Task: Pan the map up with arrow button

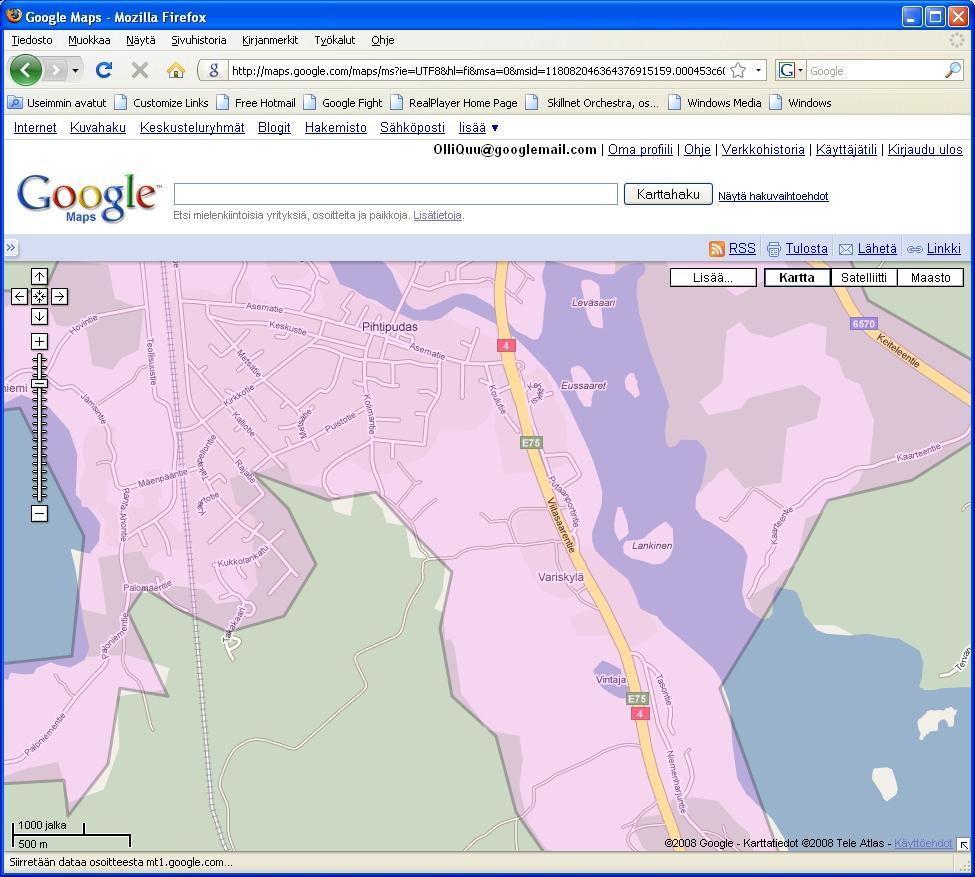Action: pos(39,276)
